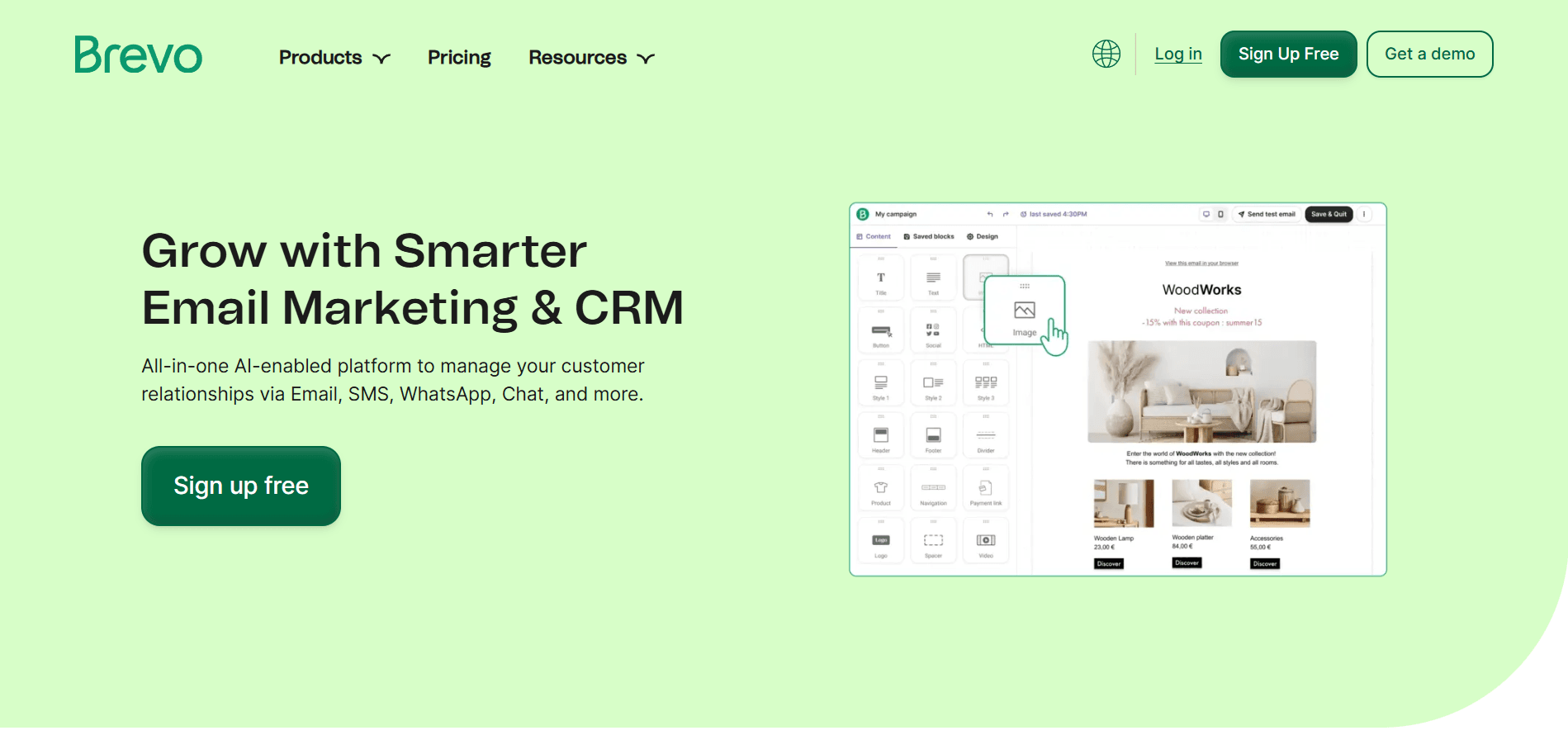Select the Social block in the editor preview
Viewport: 1568px width, 740px height.
point(933,331)
